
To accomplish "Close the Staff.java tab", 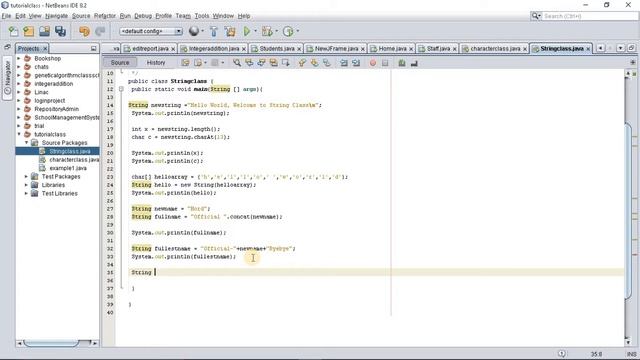I will 454,49.
